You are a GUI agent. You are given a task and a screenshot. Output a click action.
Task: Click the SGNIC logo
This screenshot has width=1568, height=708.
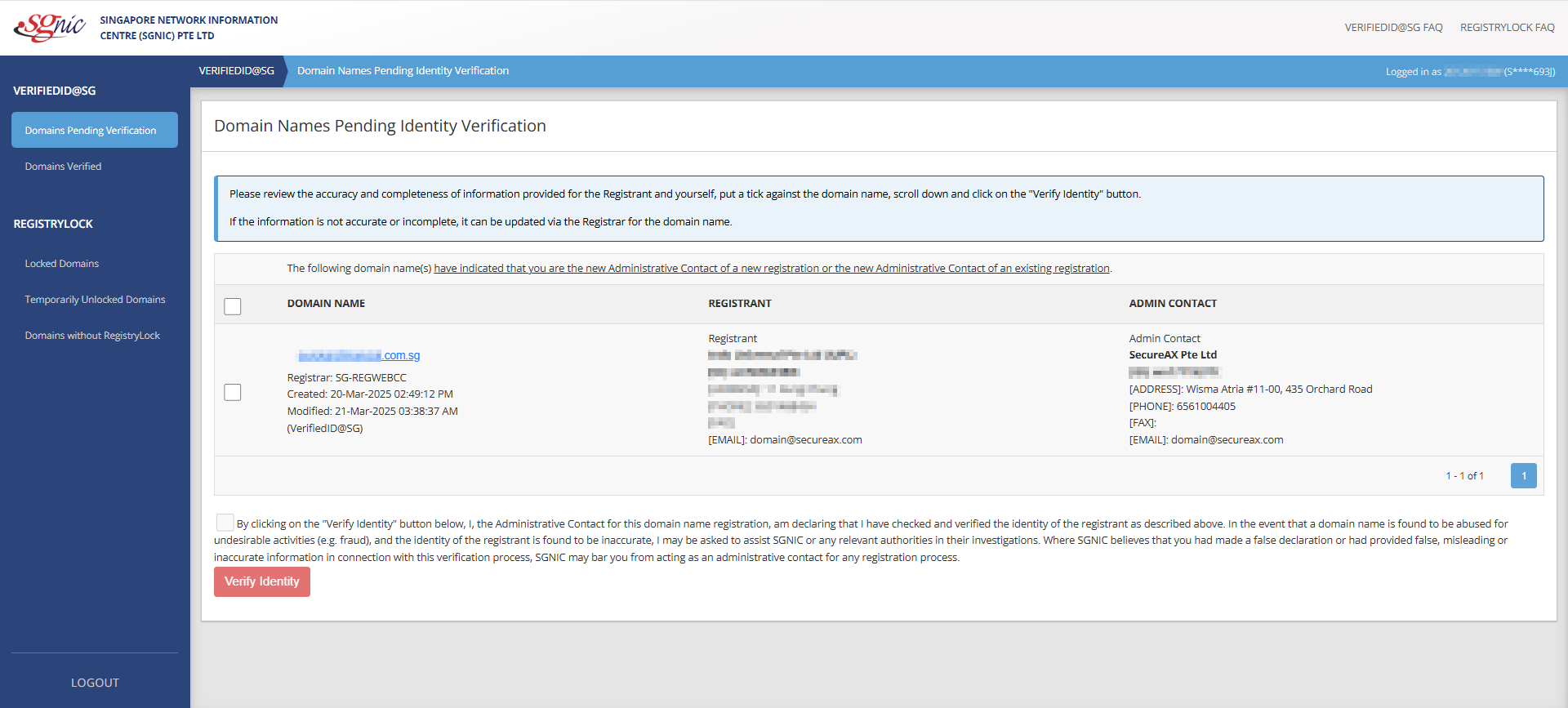click(x=50, y=27)
